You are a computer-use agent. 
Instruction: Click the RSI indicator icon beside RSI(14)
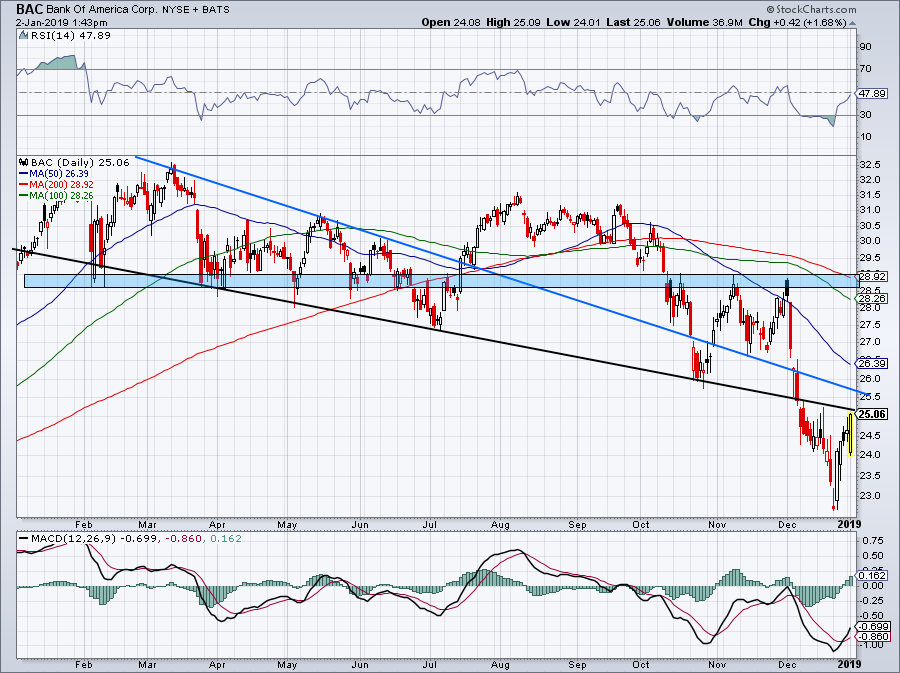pyautogui.click(x=23, y=35)
